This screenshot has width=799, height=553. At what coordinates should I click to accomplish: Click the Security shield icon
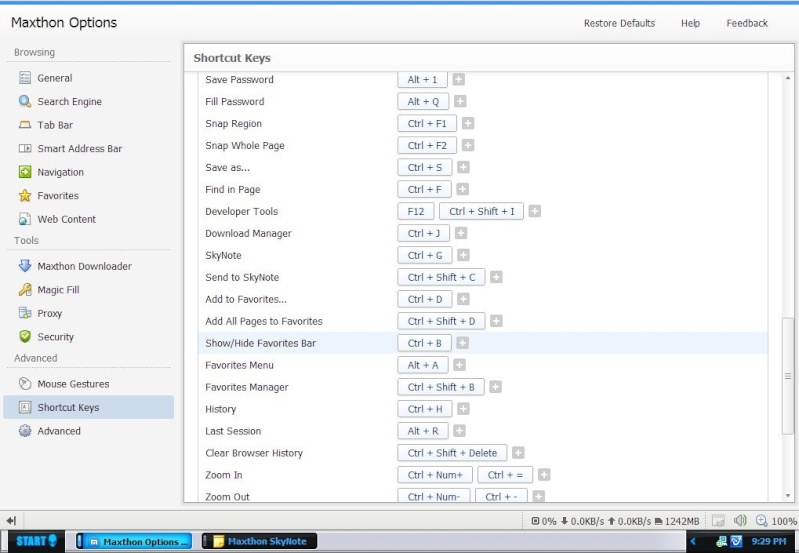24,336
